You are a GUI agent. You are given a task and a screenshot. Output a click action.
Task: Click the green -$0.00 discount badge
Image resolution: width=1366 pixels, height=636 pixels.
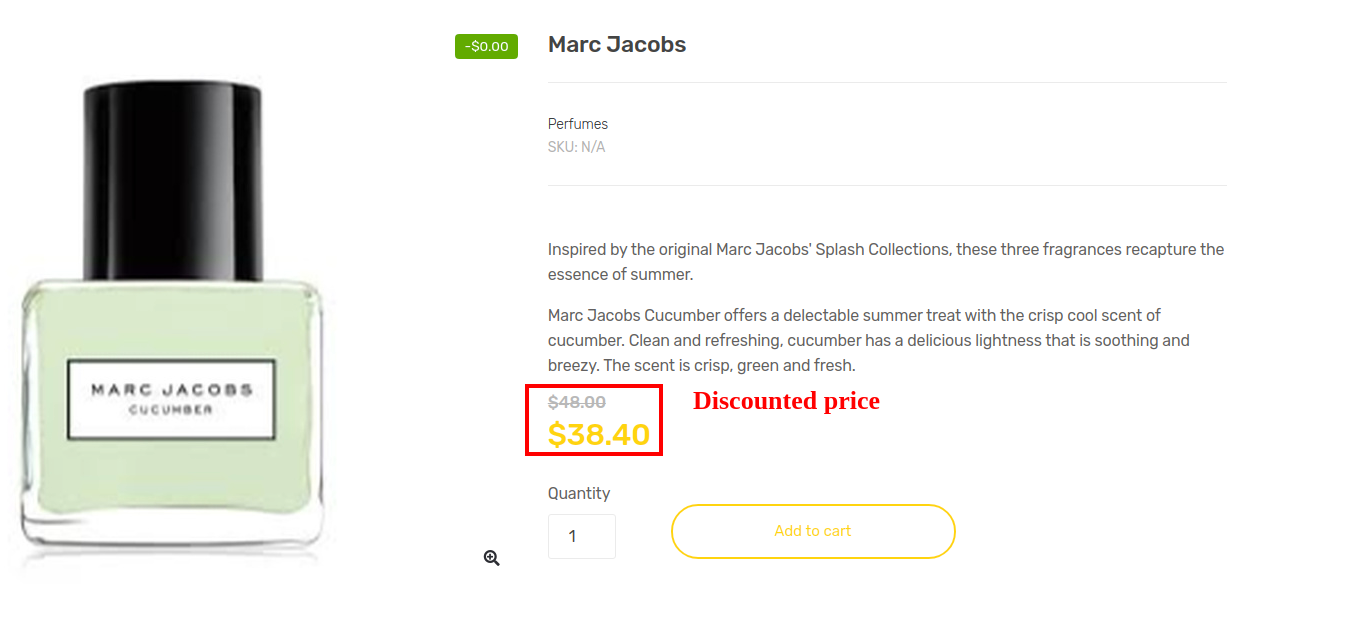click(x=486, y=46)
